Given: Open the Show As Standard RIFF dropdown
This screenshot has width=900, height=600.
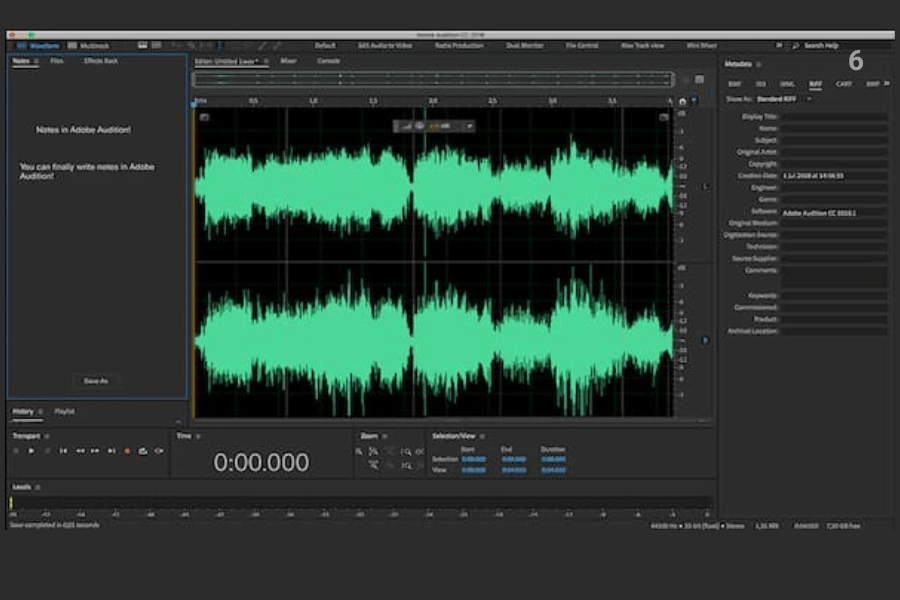Looking at the screenshot, I should coord(784,99).
